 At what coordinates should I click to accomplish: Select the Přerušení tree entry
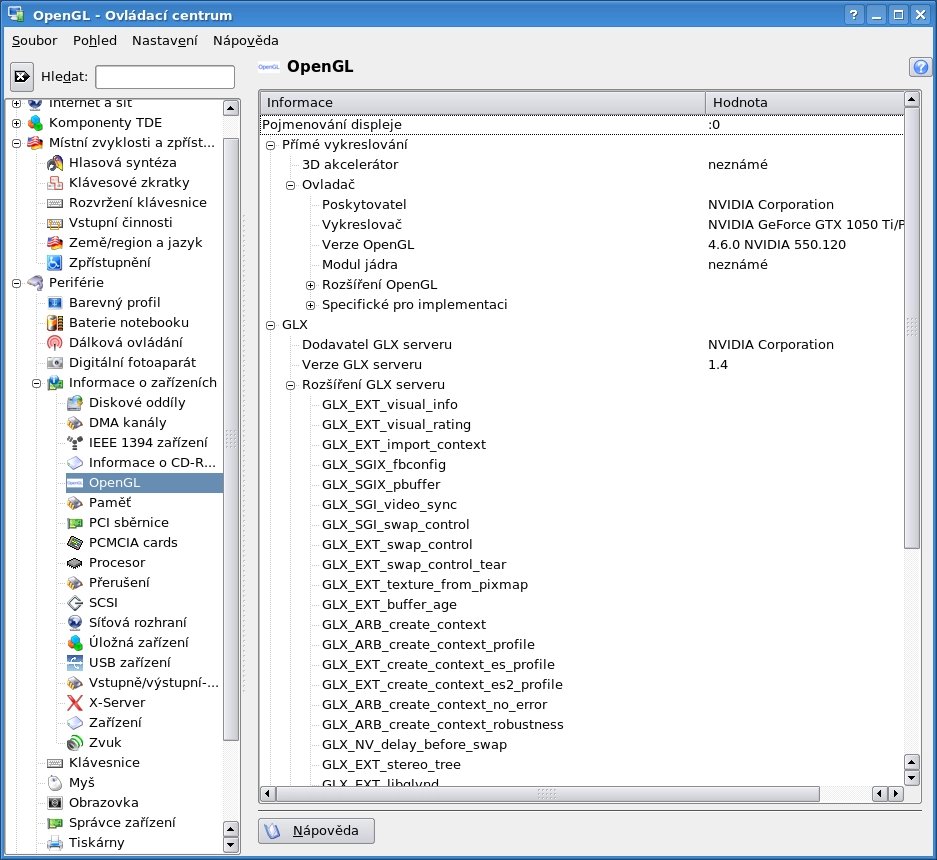pyautogui.click(x=120, y=583)
